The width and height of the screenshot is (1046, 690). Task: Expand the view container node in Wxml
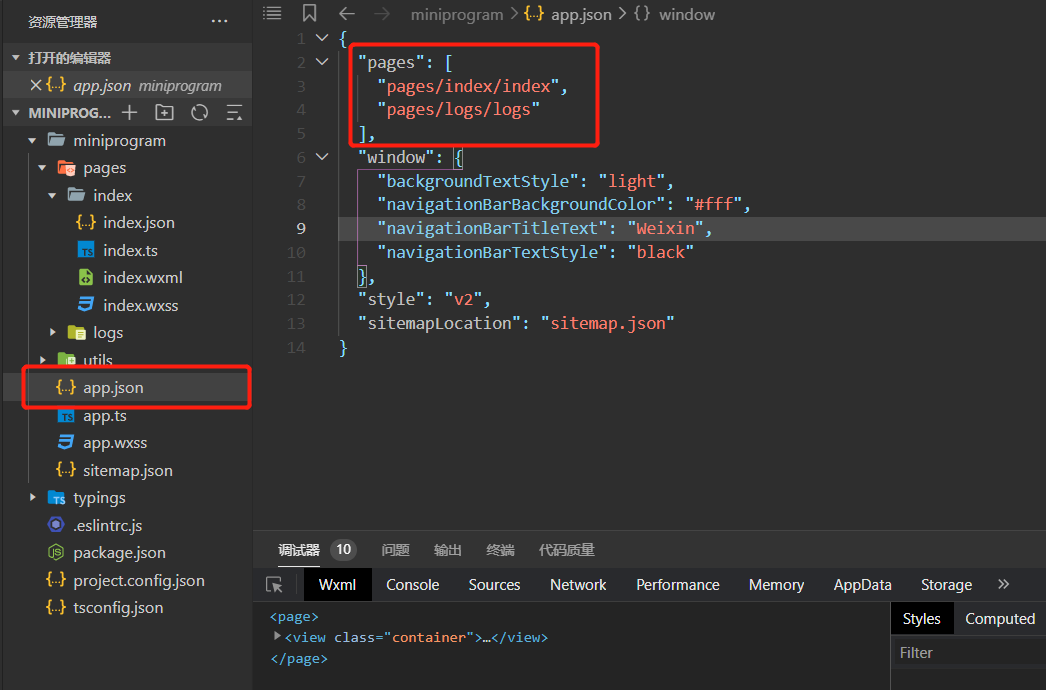tap(277, 637)
